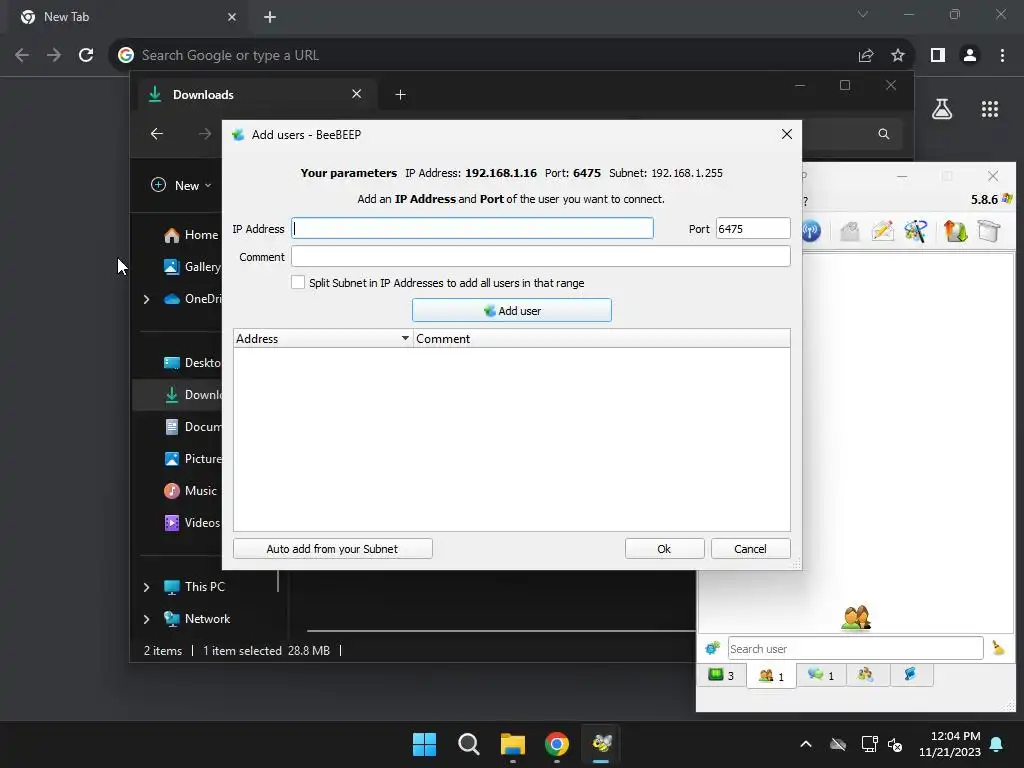Click the IP Address input field
Screen dimensions: 1024x768
[x=472, y=229]
